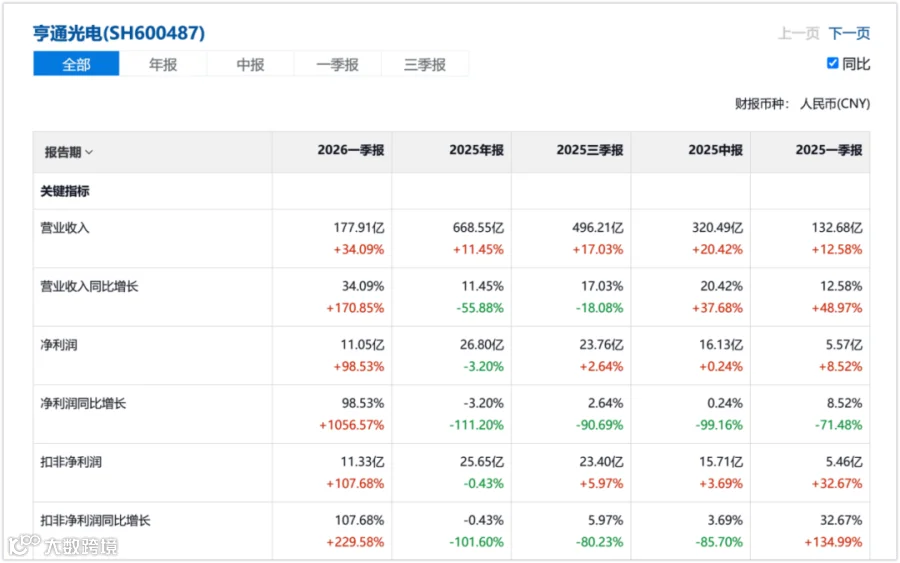Open the 亨通光电(SH600487) stock title
The image size is (900, 563).
[119, 33]
